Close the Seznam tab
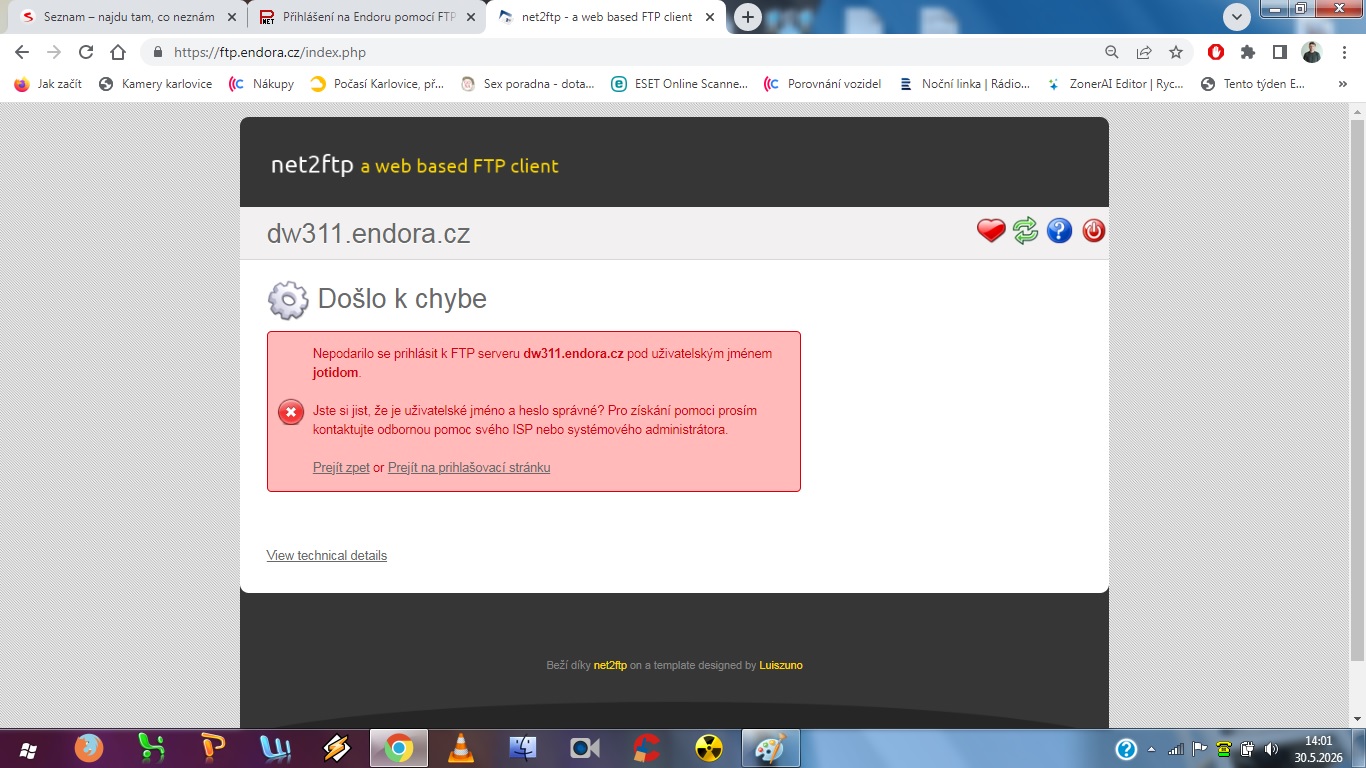The width and height of the screenshot is (1366, 768). click(232, 17)
